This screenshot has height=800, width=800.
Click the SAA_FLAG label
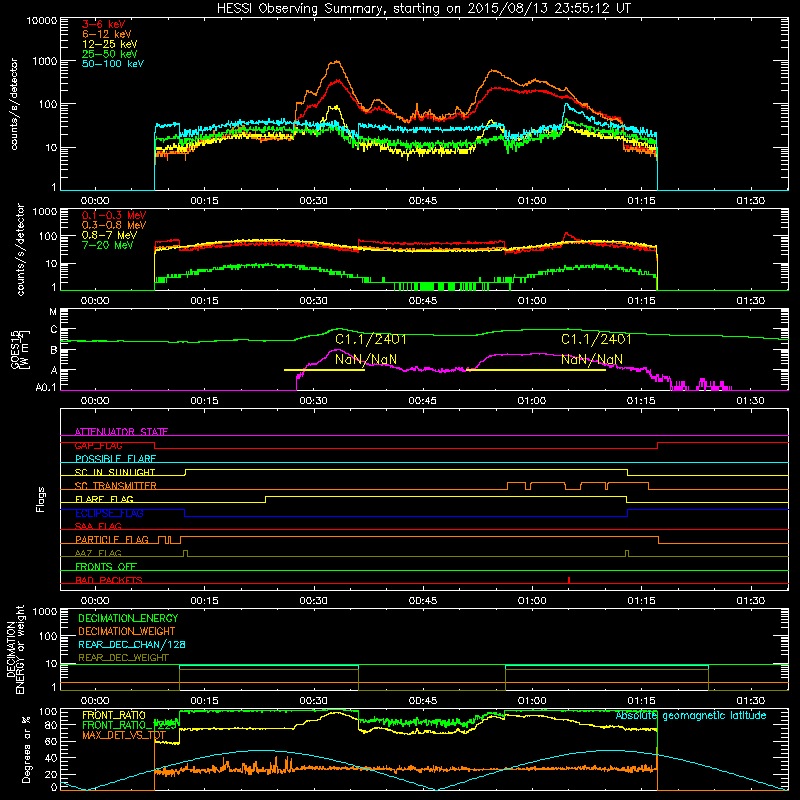pos(98,526)
